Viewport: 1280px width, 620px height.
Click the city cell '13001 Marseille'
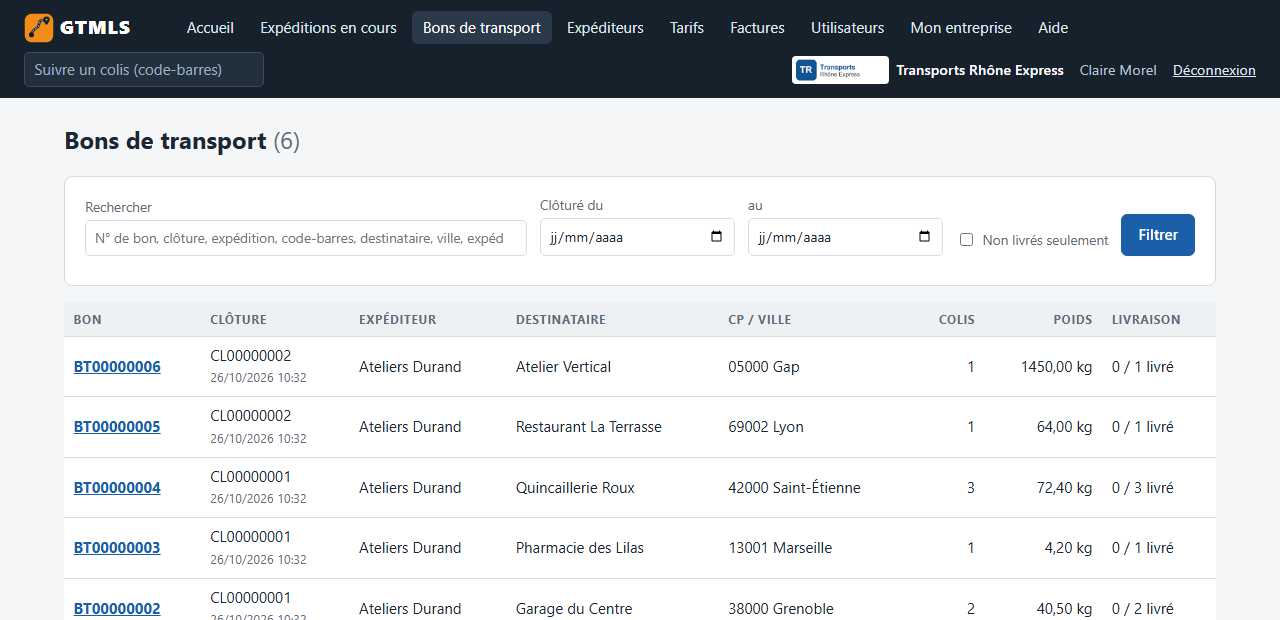tap(780, 548)
